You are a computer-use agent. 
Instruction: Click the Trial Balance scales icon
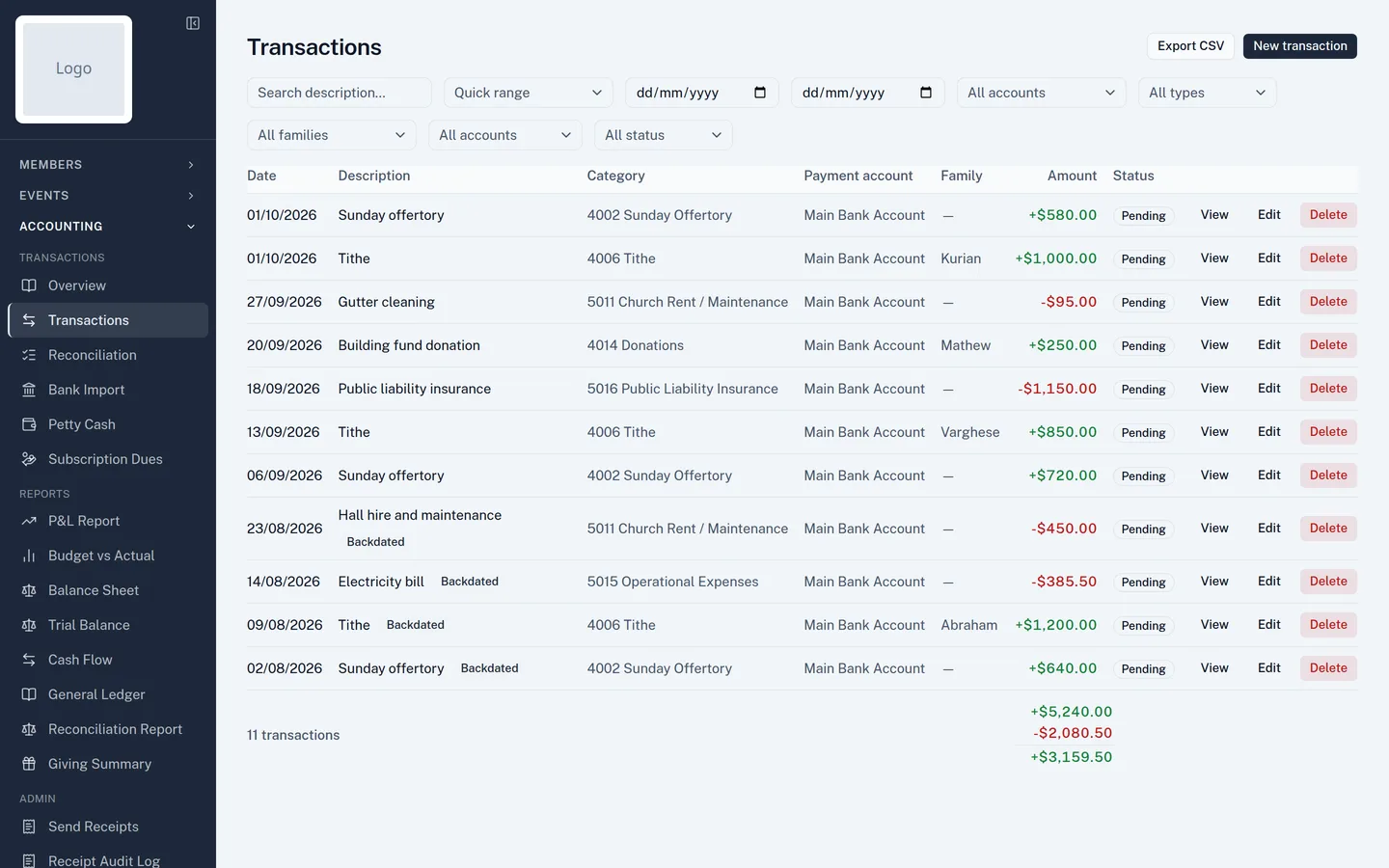click(x=29, y=625)
